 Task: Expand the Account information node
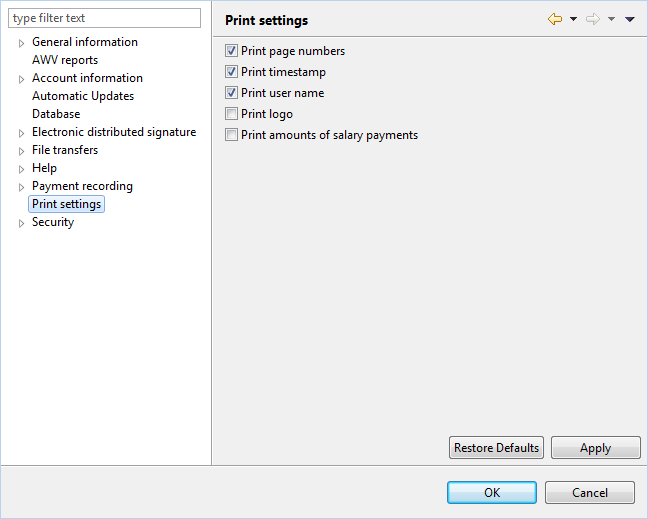(21, 79)
